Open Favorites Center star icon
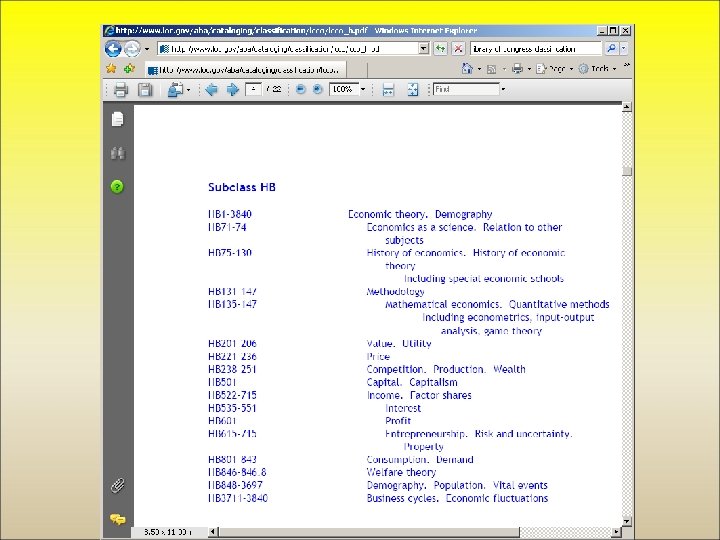 tap(111, 68)
